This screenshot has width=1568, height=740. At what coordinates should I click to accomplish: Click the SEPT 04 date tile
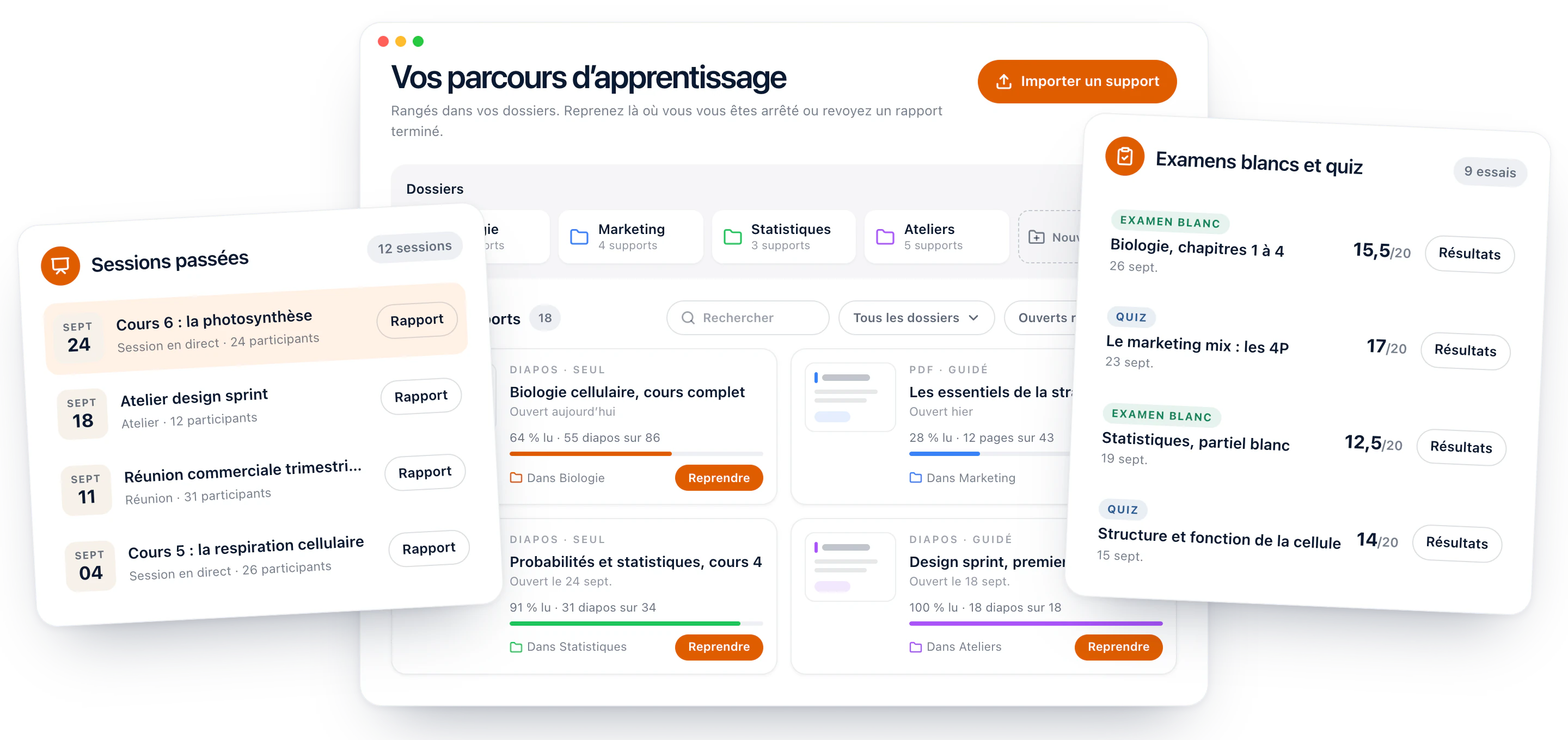tap(90, 565)
